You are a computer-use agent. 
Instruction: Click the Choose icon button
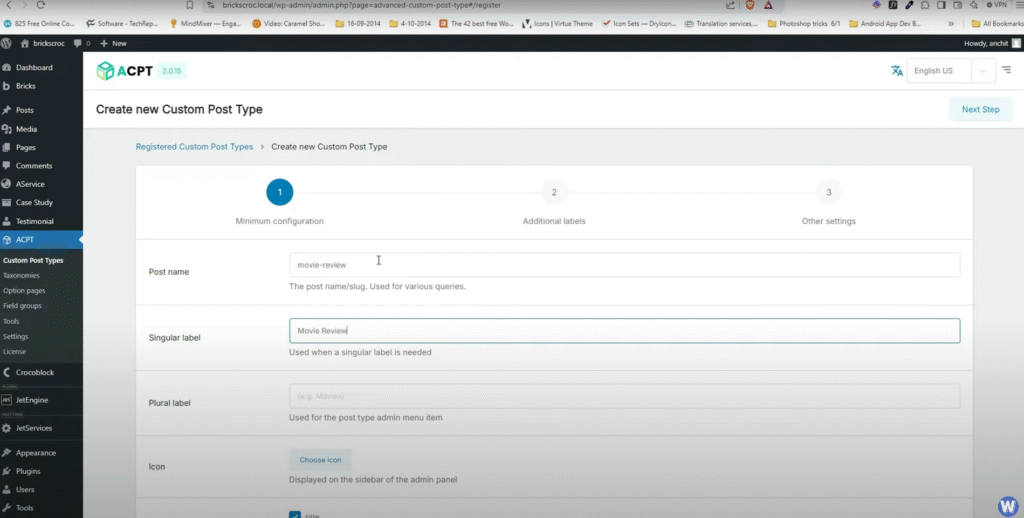pos(320,460)
